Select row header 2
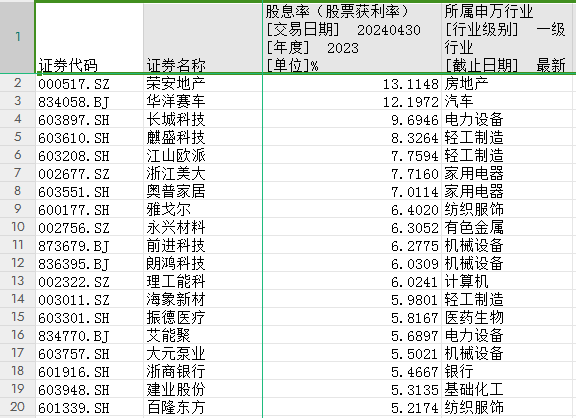The width and height of the screenshot is (576, 418). [17, 83]
